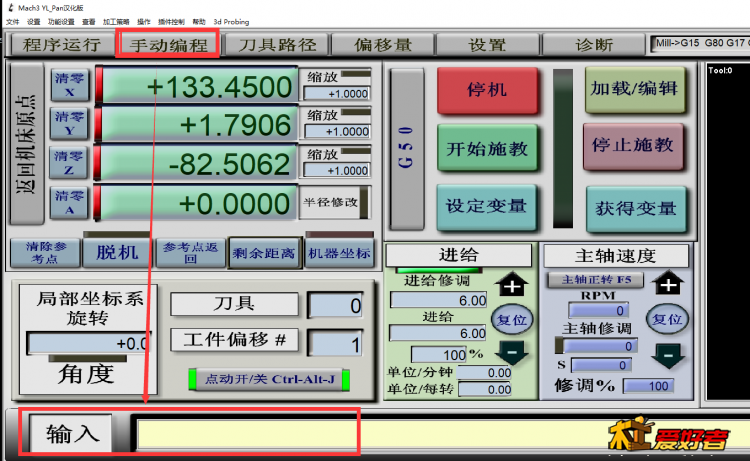Image resolution: width=750 pixels, height=461 pixels.
Task: Click the 停止施教 button
Action: point(633,146)
